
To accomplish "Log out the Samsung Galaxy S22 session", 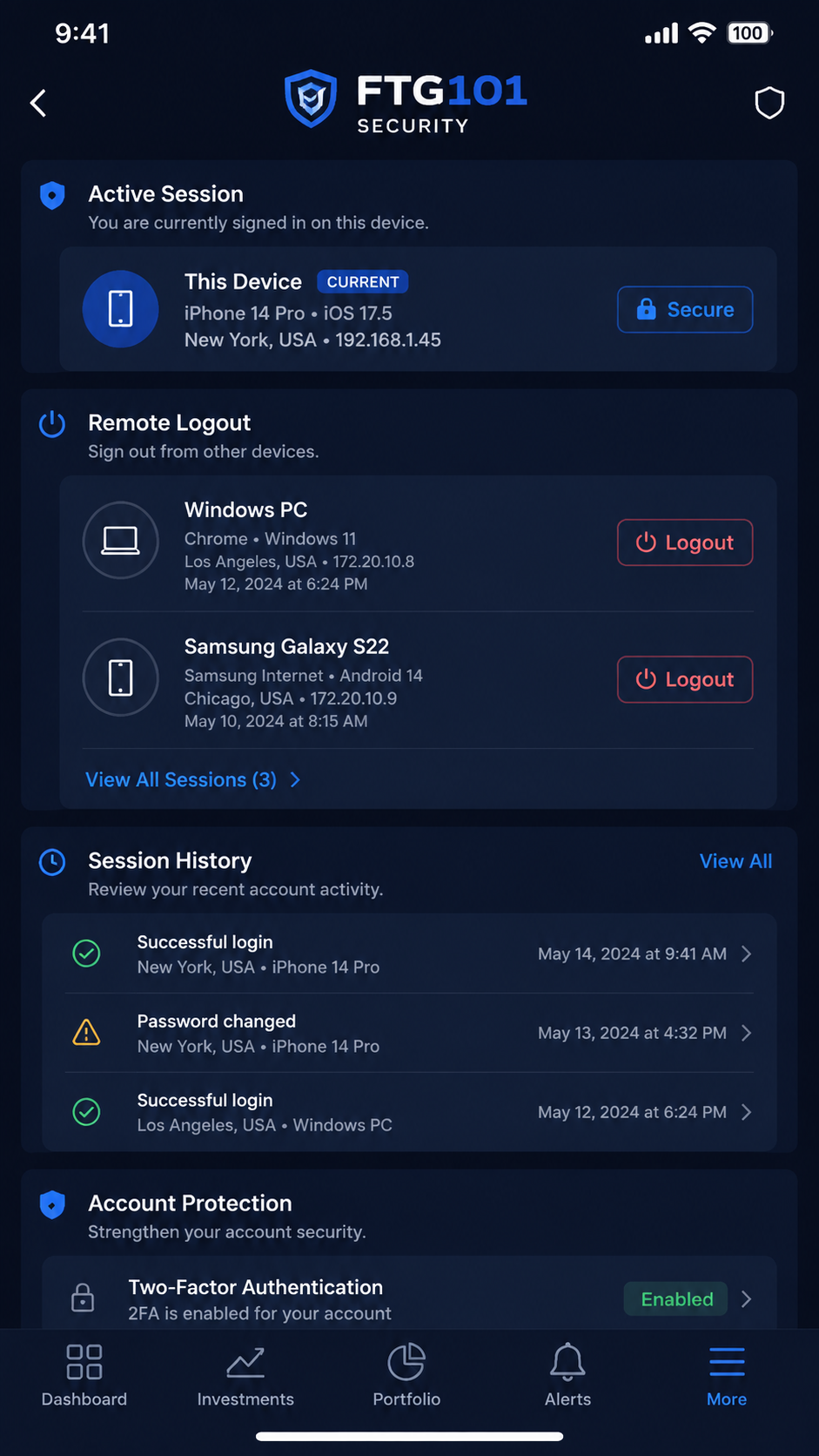I will [685, 679].
